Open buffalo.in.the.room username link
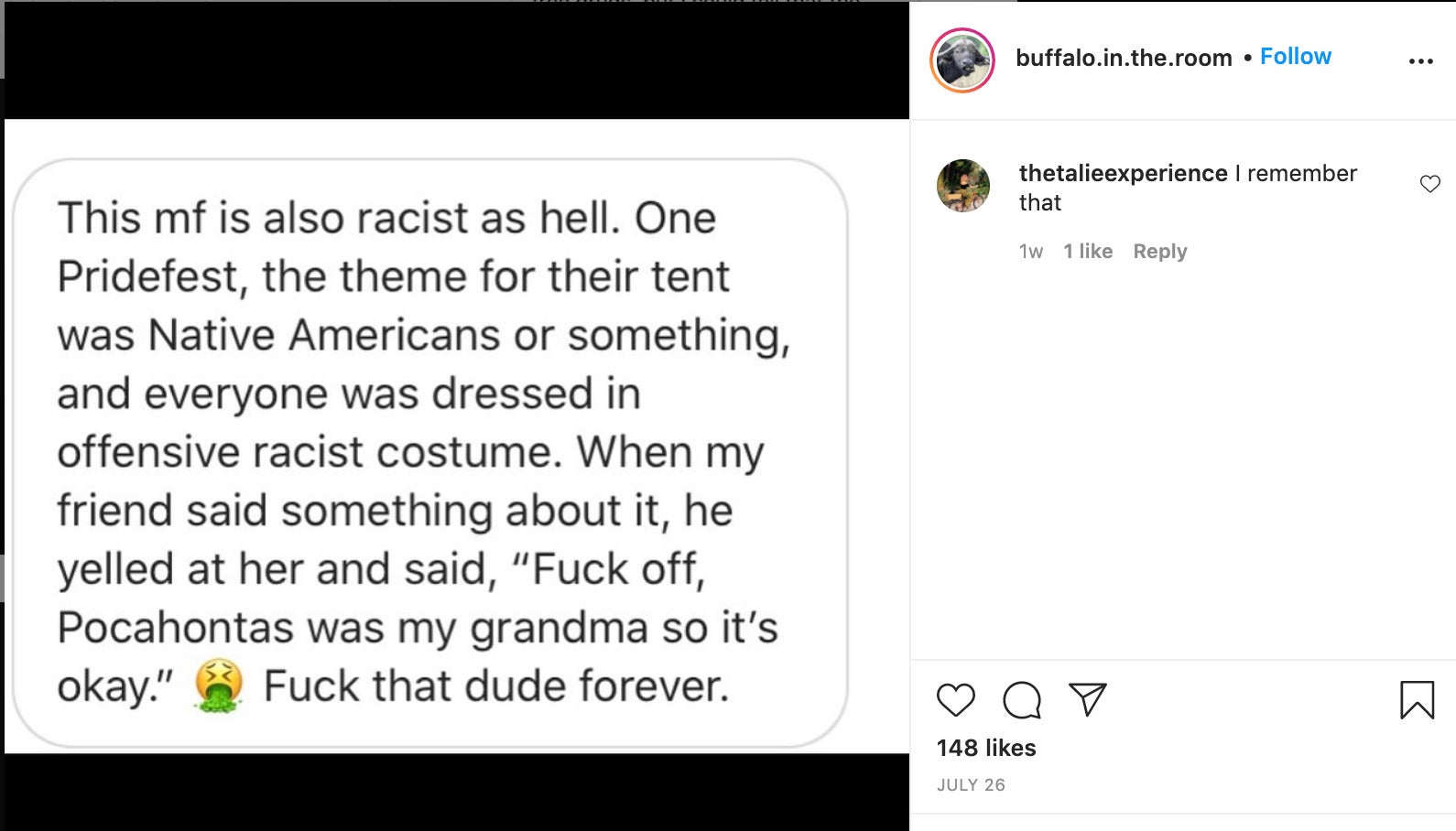This screenshot has width=1456, height=831. (x=1124, y=58)
